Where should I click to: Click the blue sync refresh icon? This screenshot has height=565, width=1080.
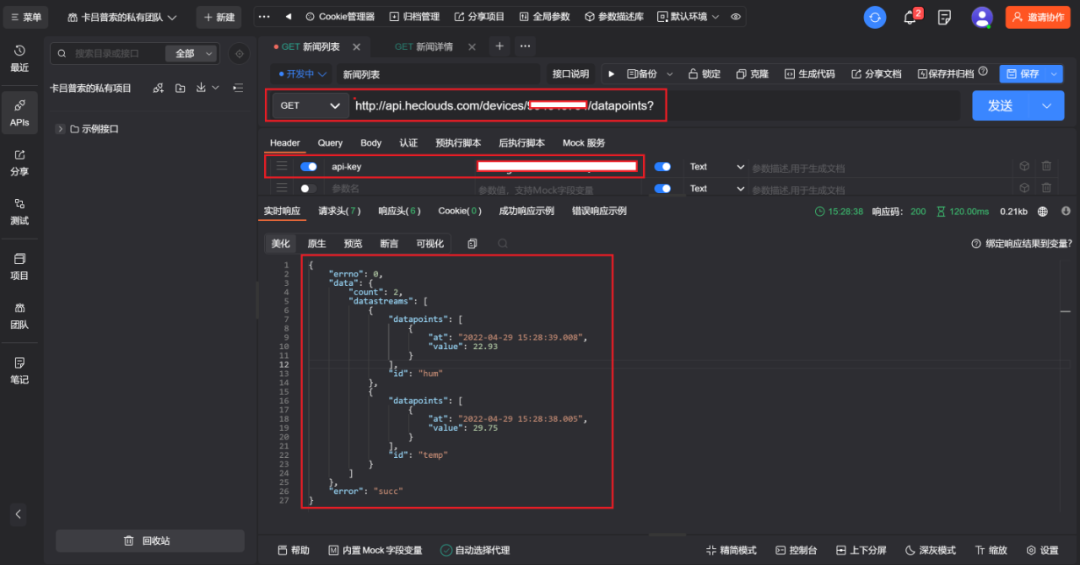coord(875,17)
